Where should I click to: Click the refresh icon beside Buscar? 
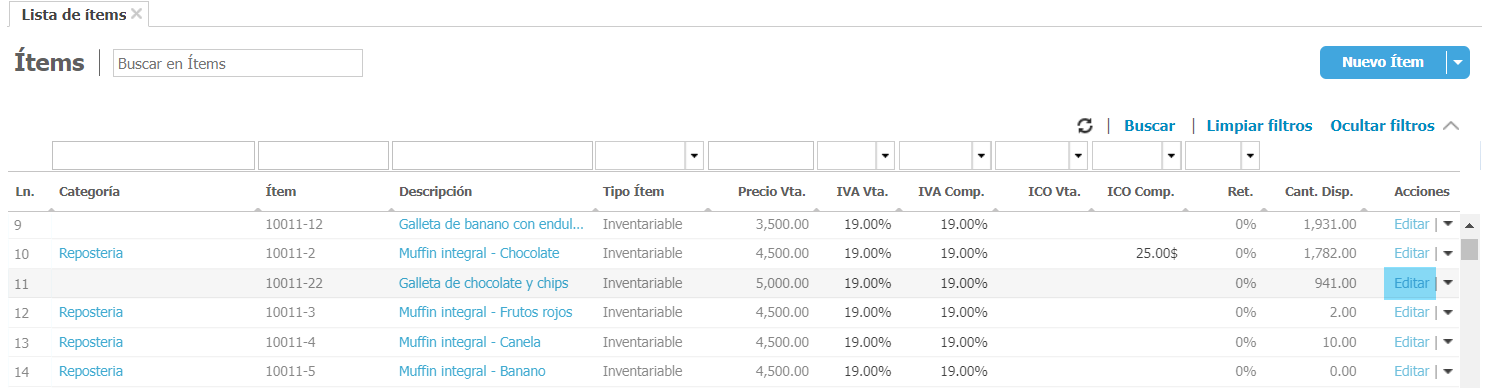[1085, 126]
